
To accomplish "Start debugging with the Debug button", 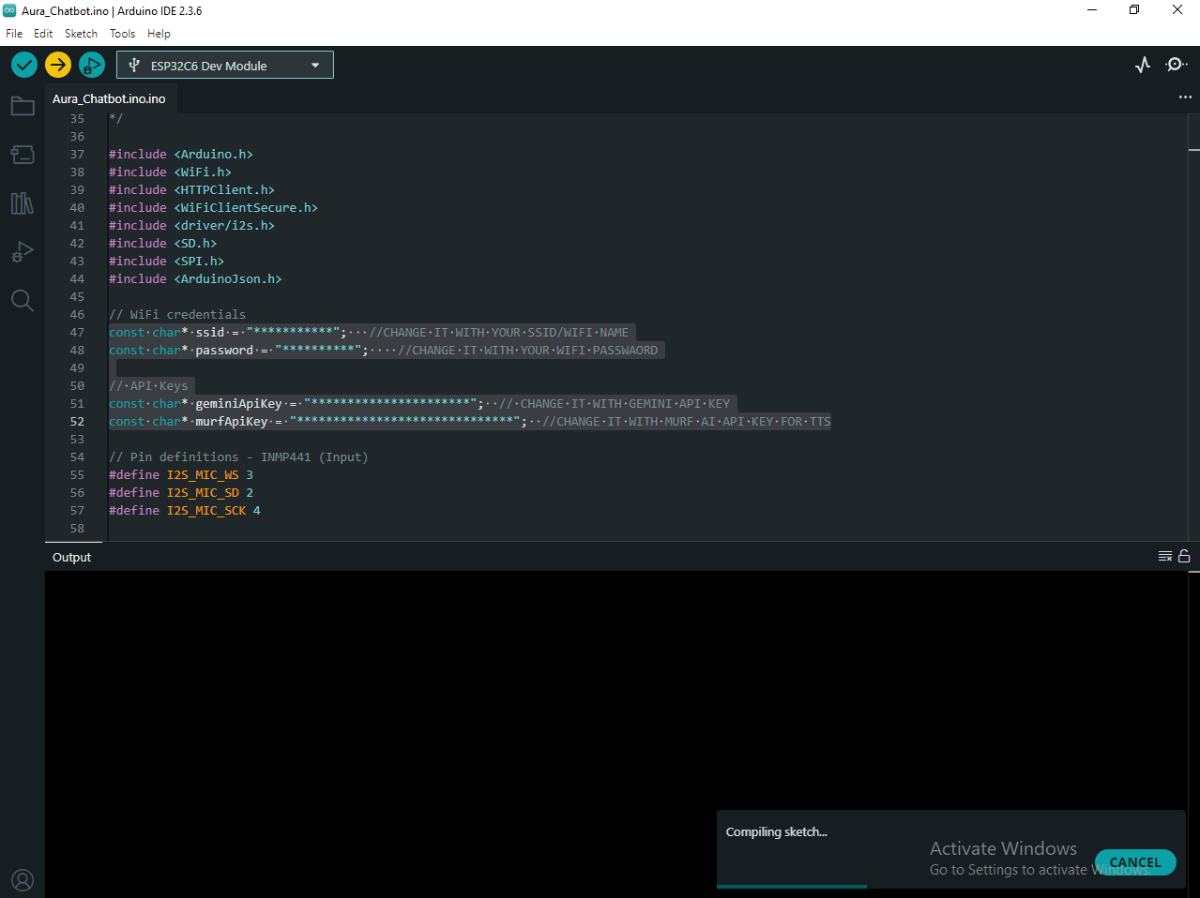I will 91,65.
